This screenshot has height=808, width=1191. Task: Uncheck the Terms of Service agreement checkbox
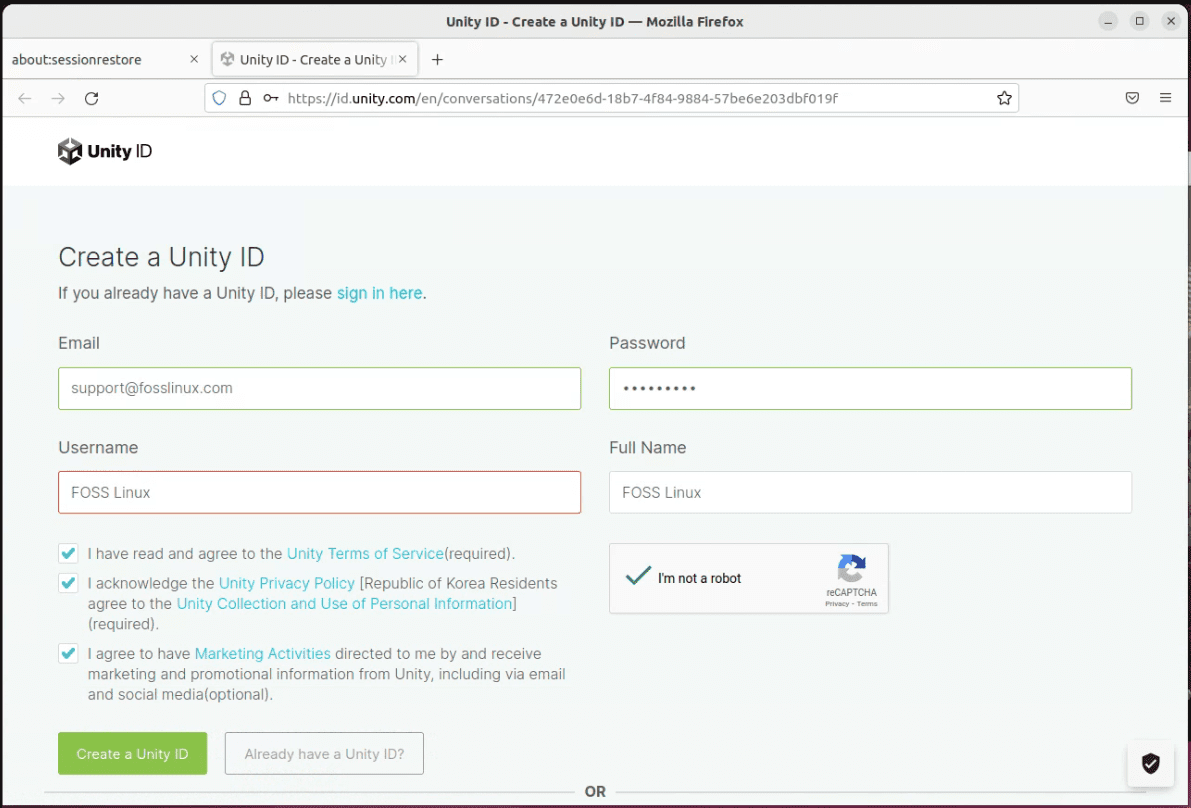tap(68, 554)
